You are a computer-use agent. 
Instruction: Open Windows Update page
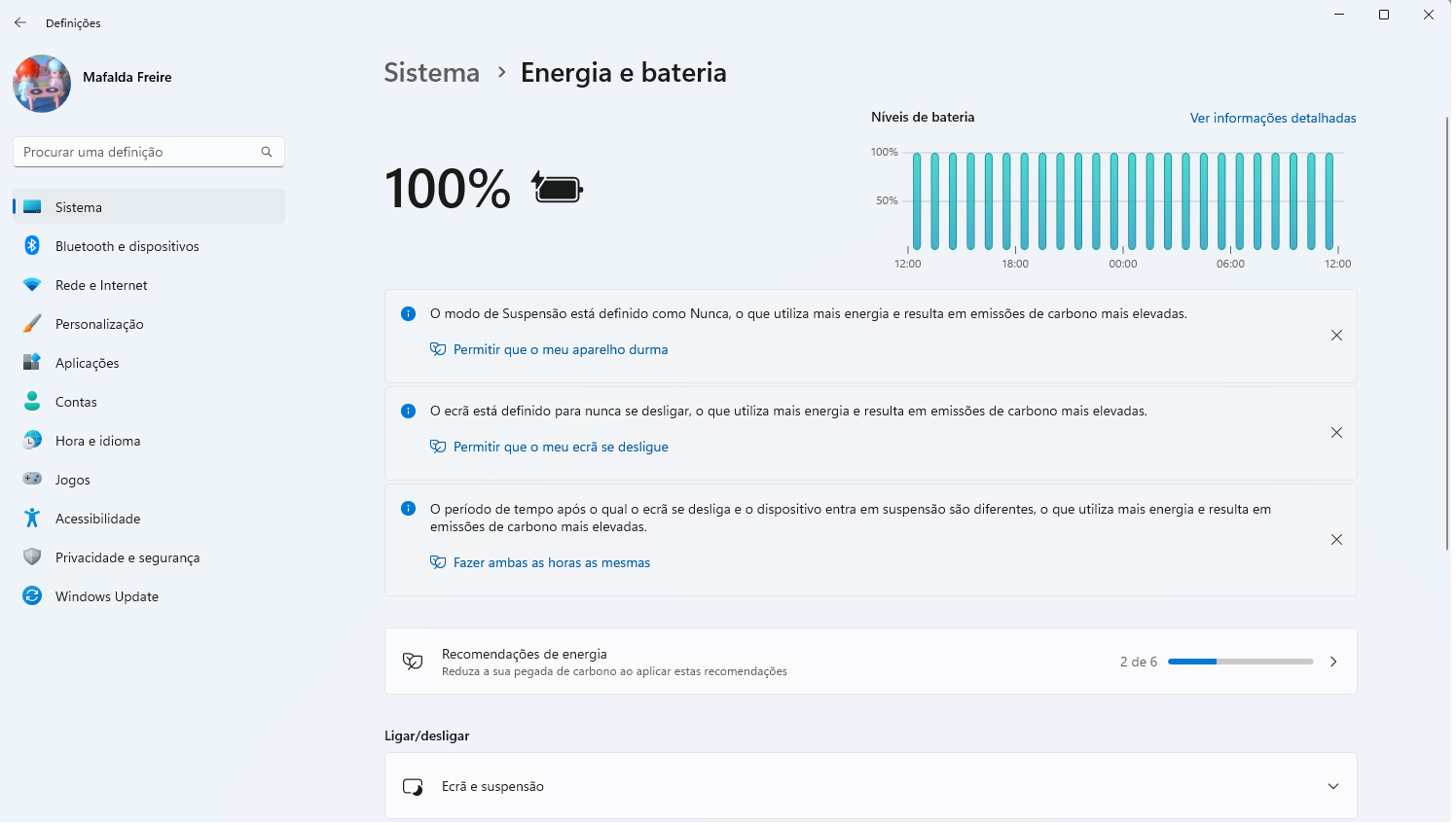tap(106, 596)
